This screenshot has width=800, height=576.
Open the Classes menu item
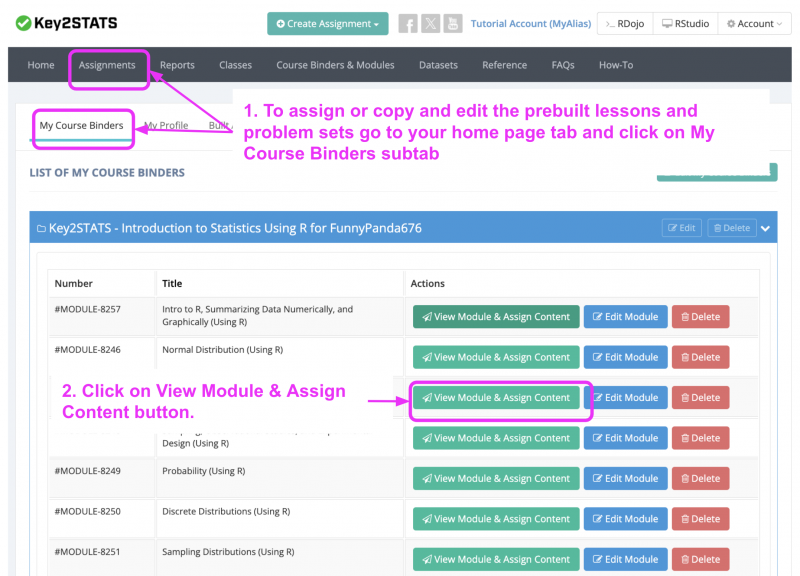click(235, 65)
